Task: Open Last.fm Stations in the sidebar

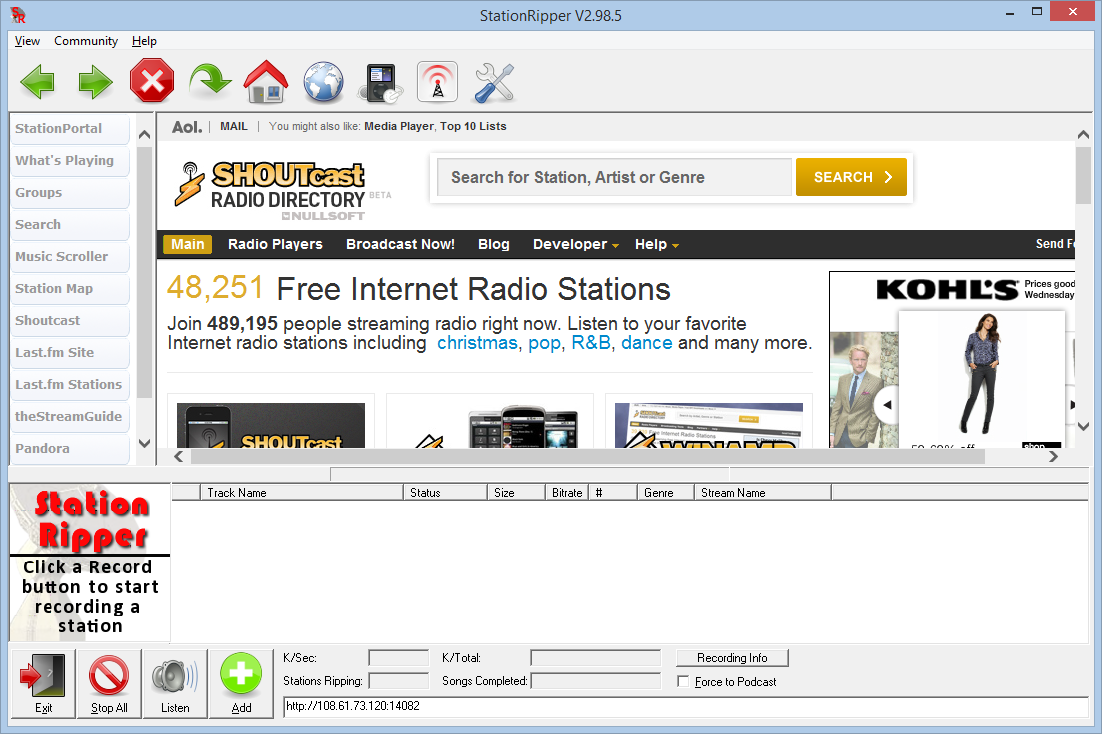Action: (70, 385)
